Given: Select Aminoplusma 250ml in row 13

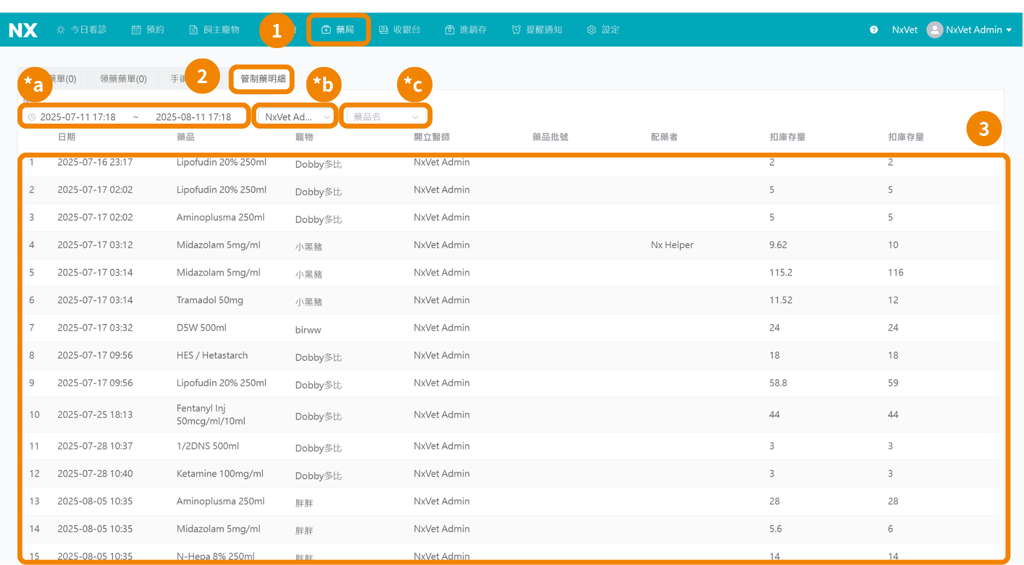Looking at the screenshot, I should 221,501.
